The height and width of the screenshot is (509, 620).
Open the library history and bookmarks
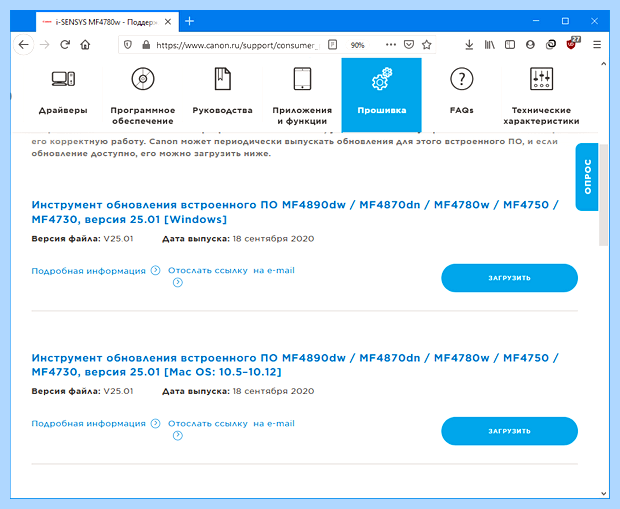(490, 45)
